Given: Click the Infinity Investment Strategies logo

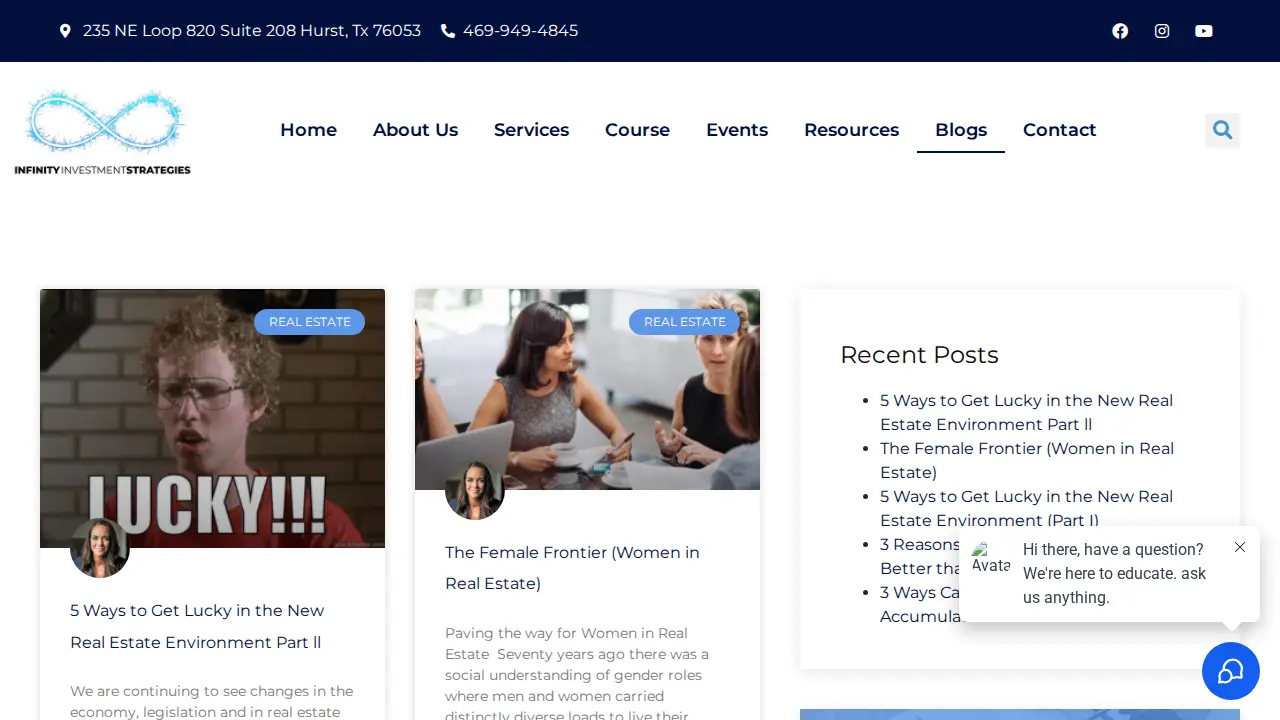Looking at the screenshot, I should click(103, 131).
